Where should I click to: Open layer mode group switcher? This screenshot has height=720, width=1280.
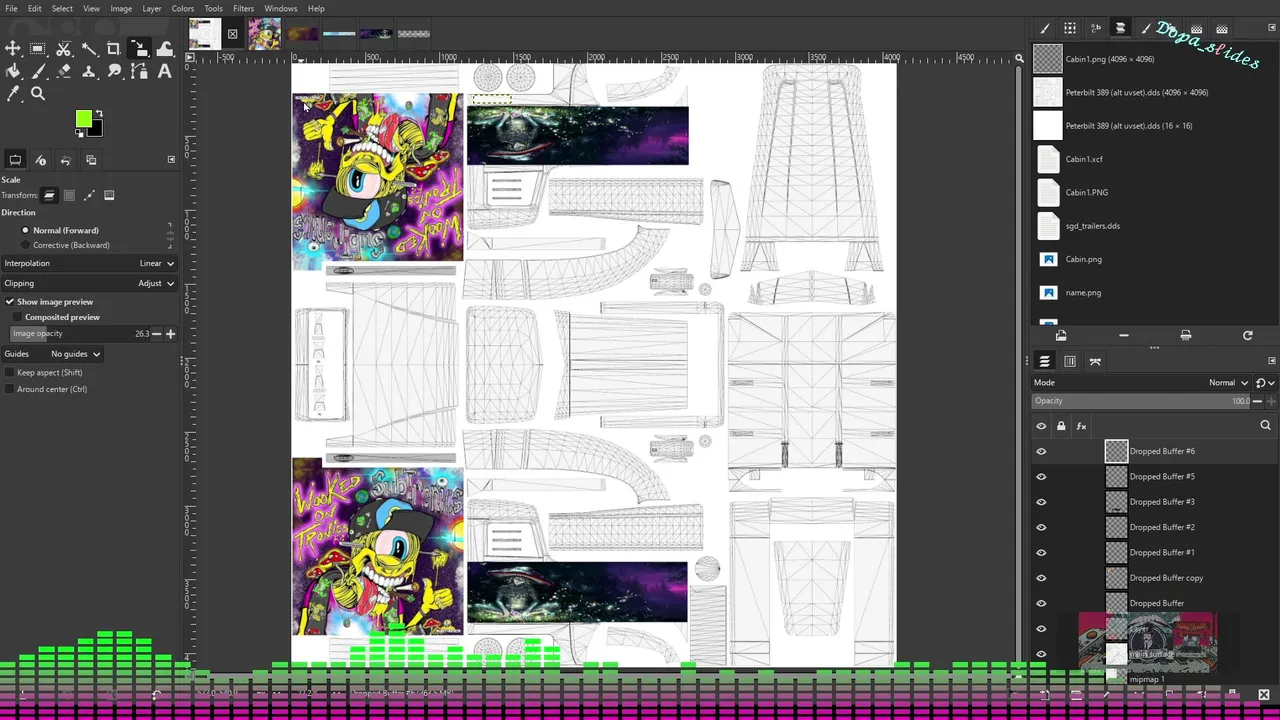pyautogui.click(x=1264, y=383)
